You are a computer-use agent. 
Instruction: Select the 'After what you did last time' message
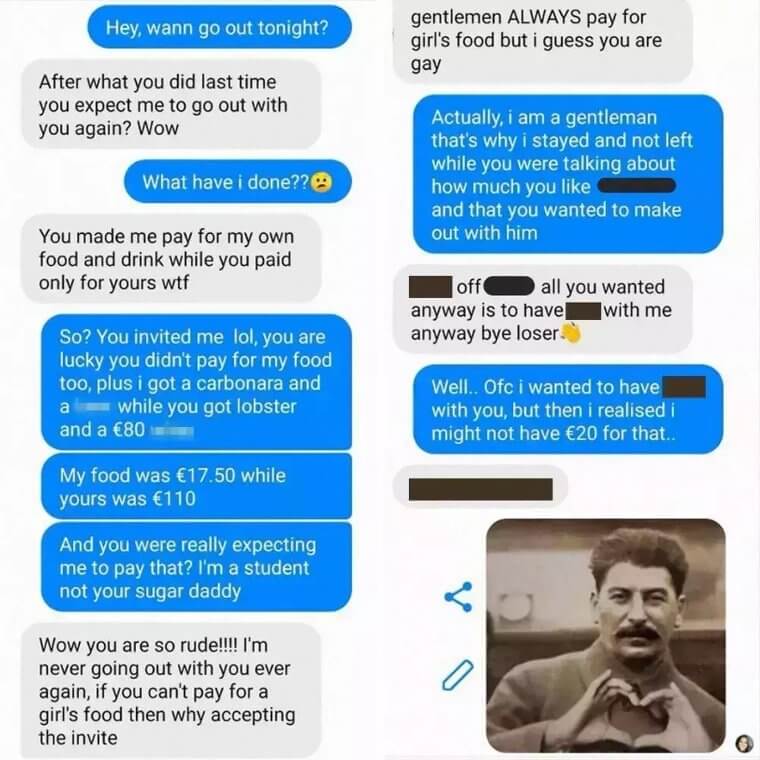(x=171, y=105)
